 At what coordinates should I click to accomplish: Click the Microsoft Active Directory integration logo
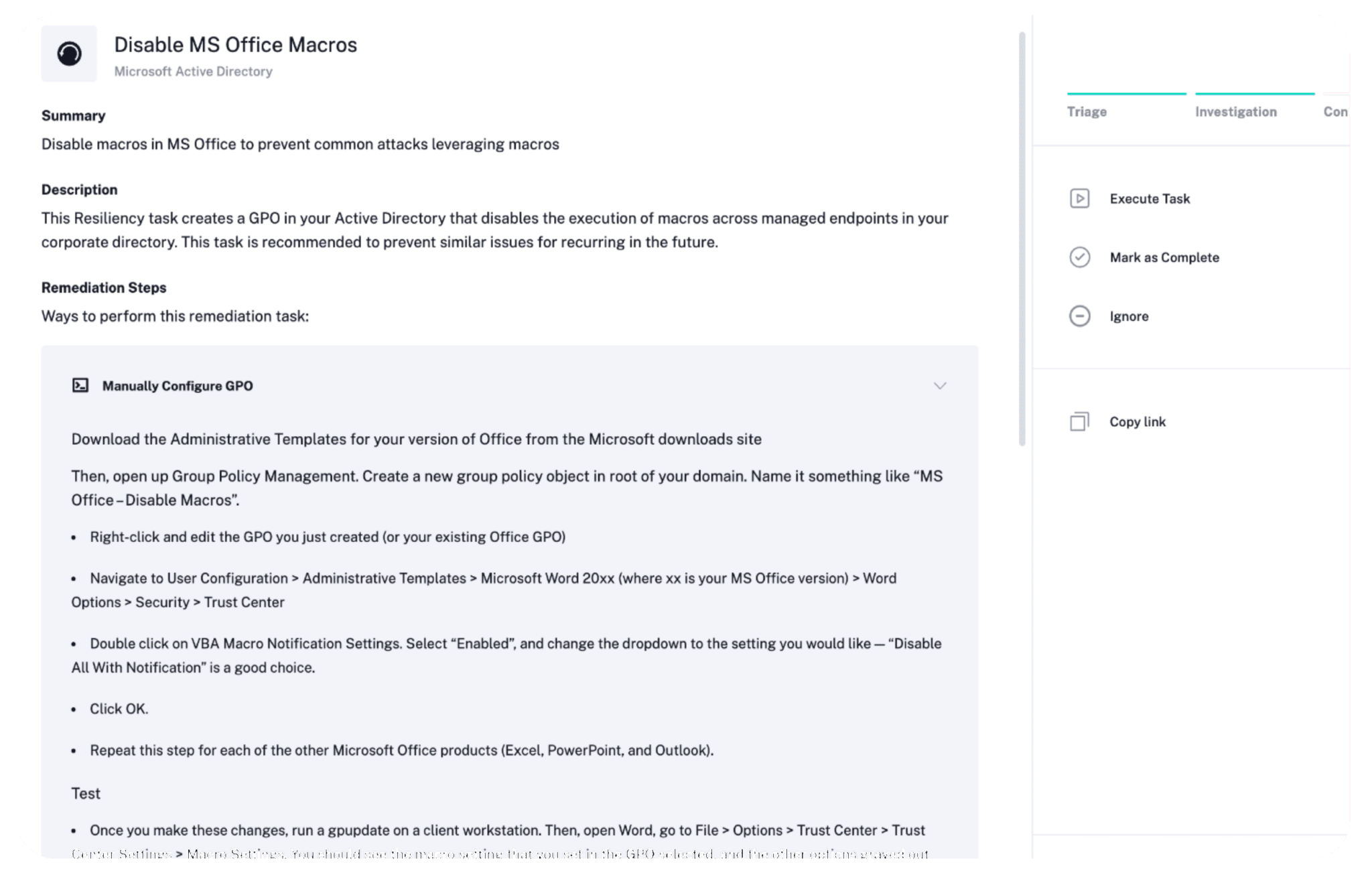[x=69, y=54]
